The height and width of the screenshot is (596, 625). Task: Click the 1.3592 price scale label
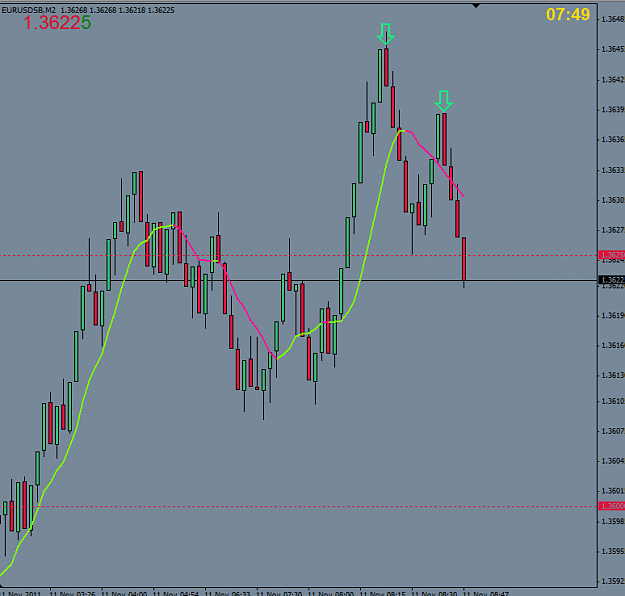tap(613, 581)
